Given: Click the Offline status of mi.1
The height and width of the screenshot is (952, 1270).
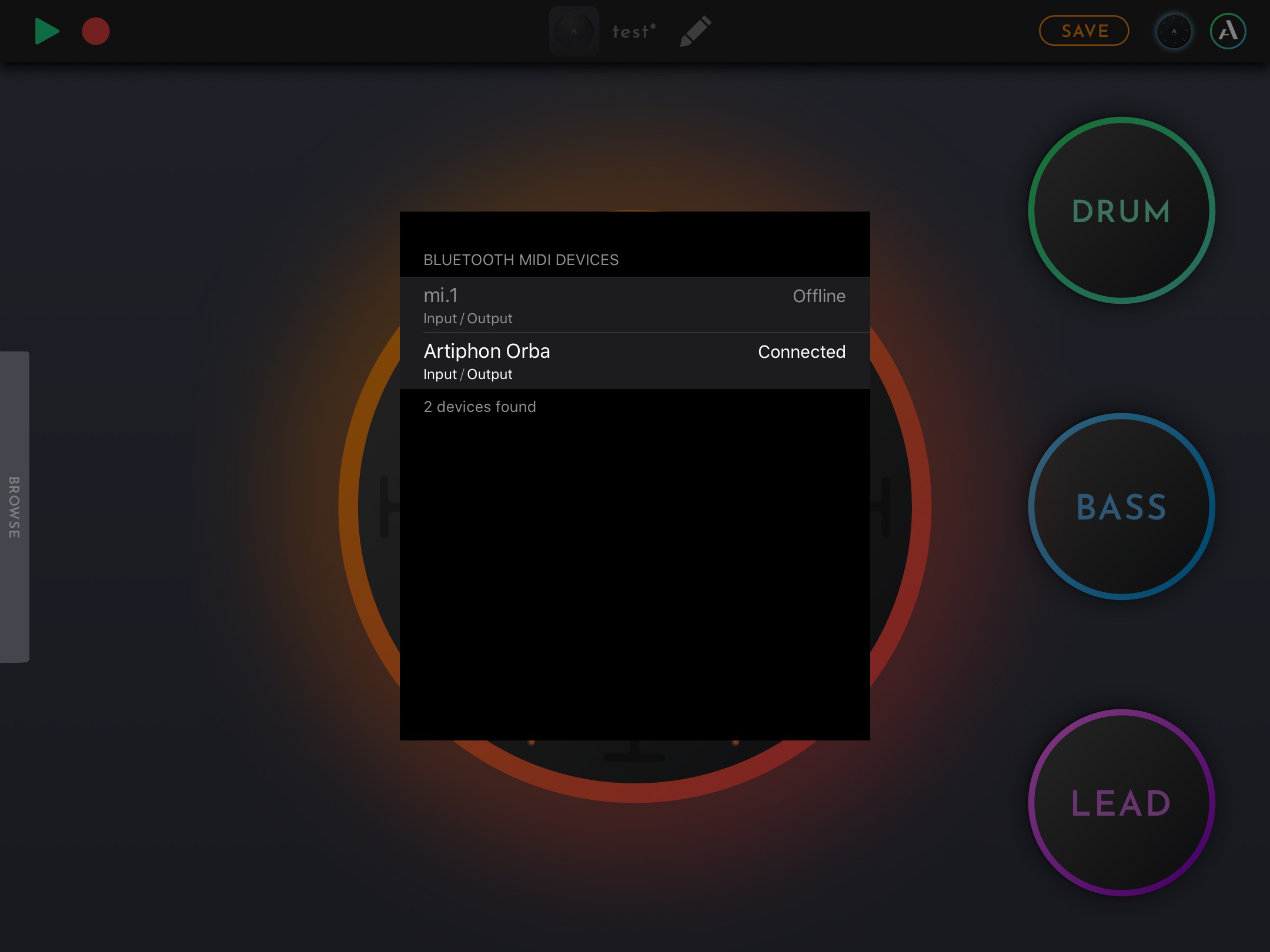Looking at the screenshot, I should (819, 296).
